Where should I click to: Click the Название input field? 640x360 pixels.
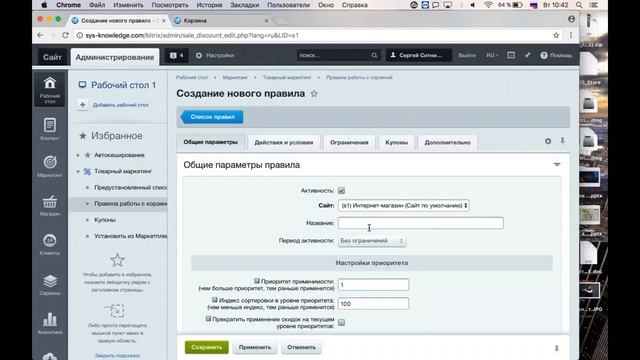click(421, 223)
